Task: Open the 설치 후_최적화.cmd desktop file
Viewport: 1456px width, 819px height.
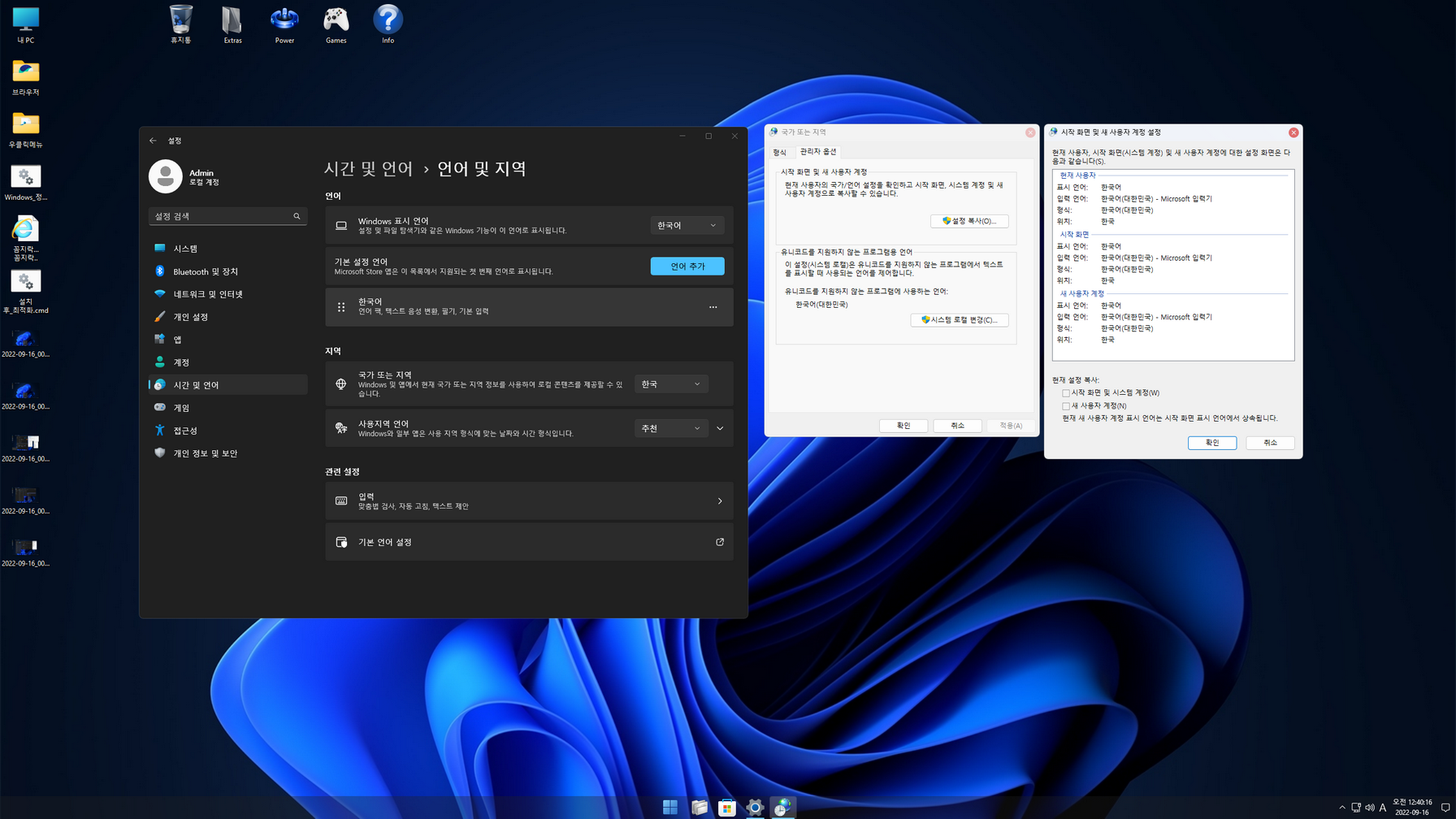Action: [x=25, y=292]
